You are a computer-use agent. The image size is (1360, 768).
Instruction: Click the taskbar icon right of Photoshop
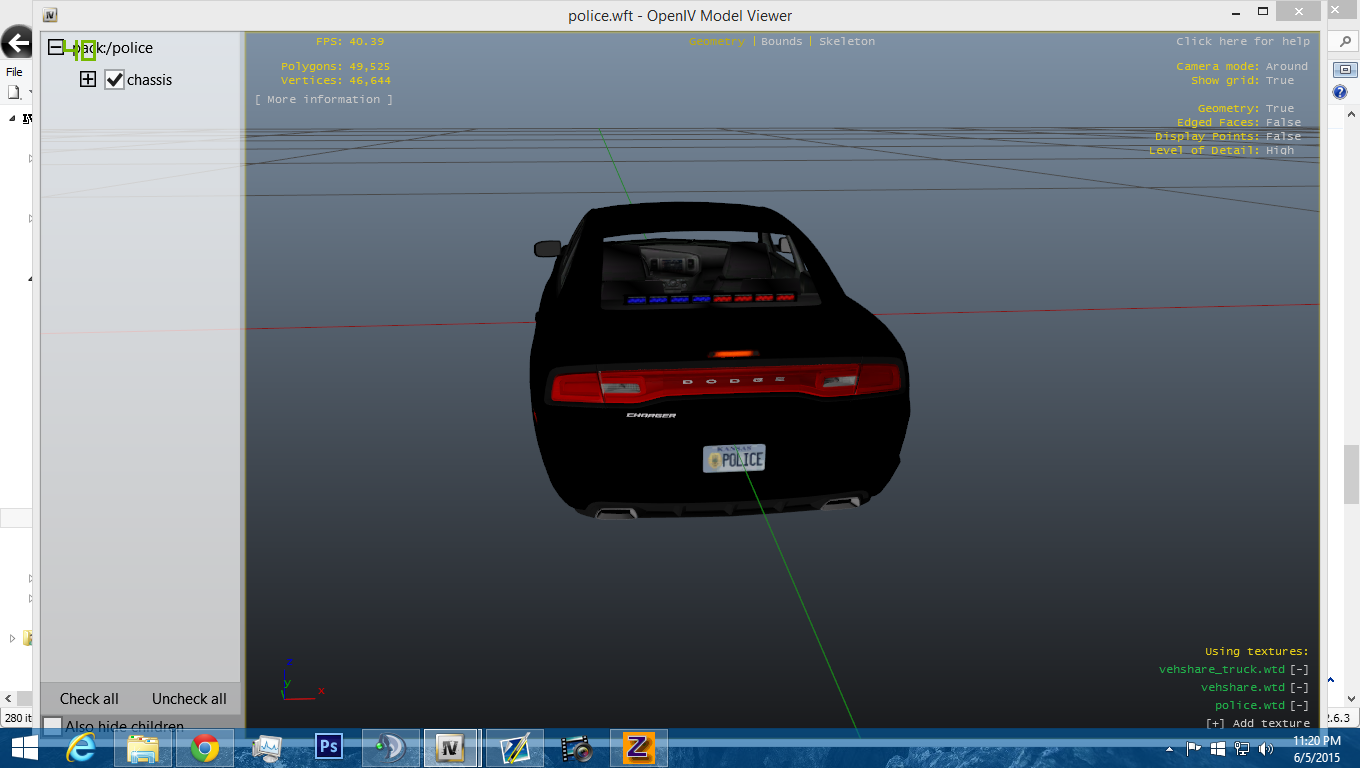pyautogui.click(x=391, y=748)
